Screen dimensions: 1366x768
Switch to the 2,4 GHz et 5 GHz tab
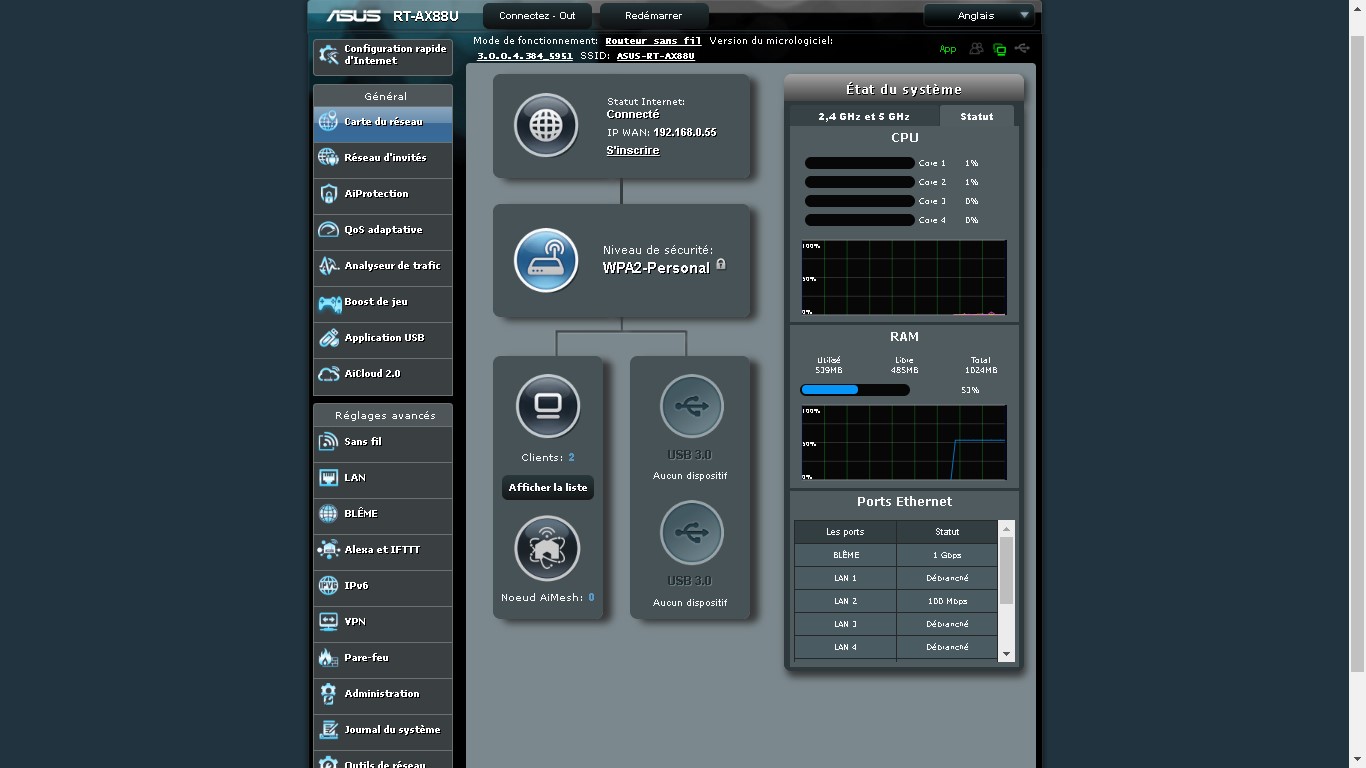coord(864,116)
